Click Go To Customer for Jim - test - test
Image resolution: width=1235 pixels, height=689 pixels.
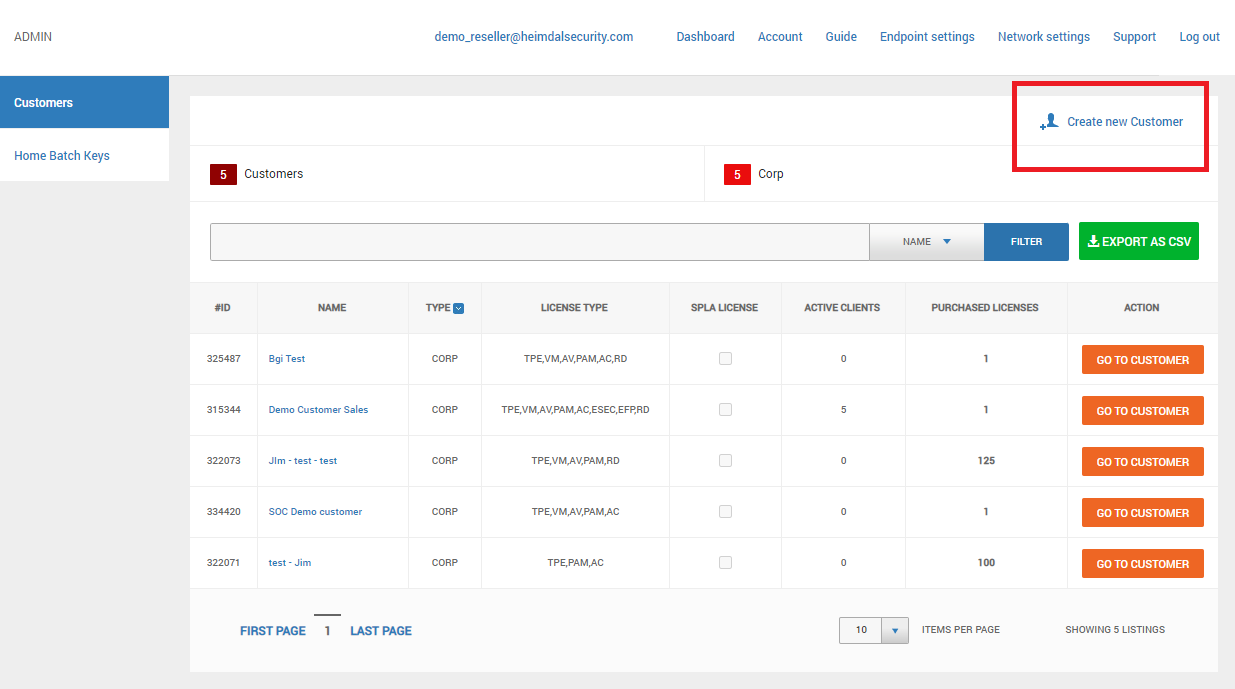1143,462
